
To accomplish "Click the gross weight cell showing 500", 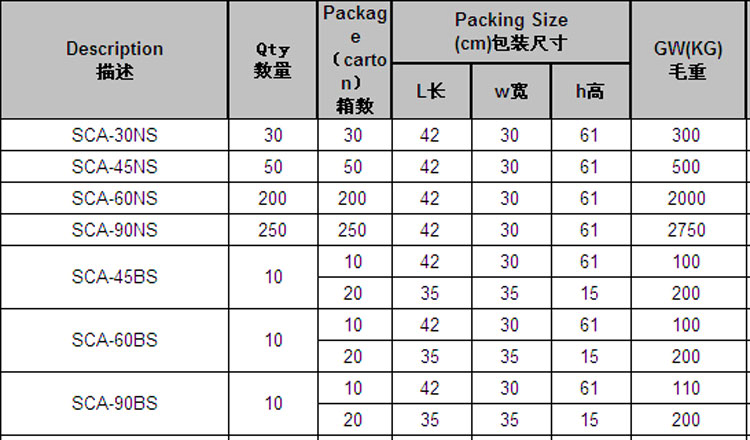I will [686, 166].
